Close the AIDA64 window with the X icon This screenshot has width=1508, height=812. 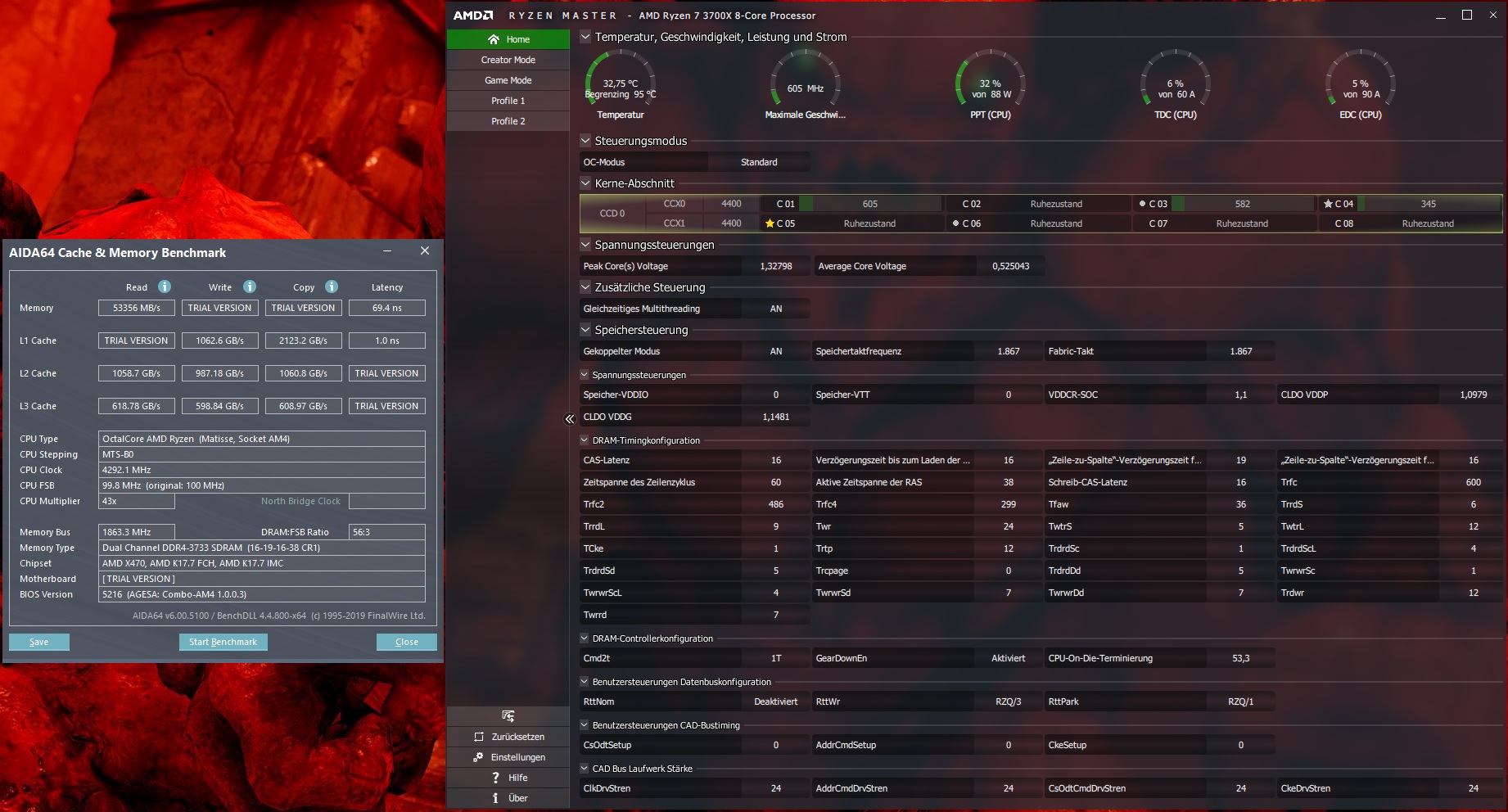point(425,251)
